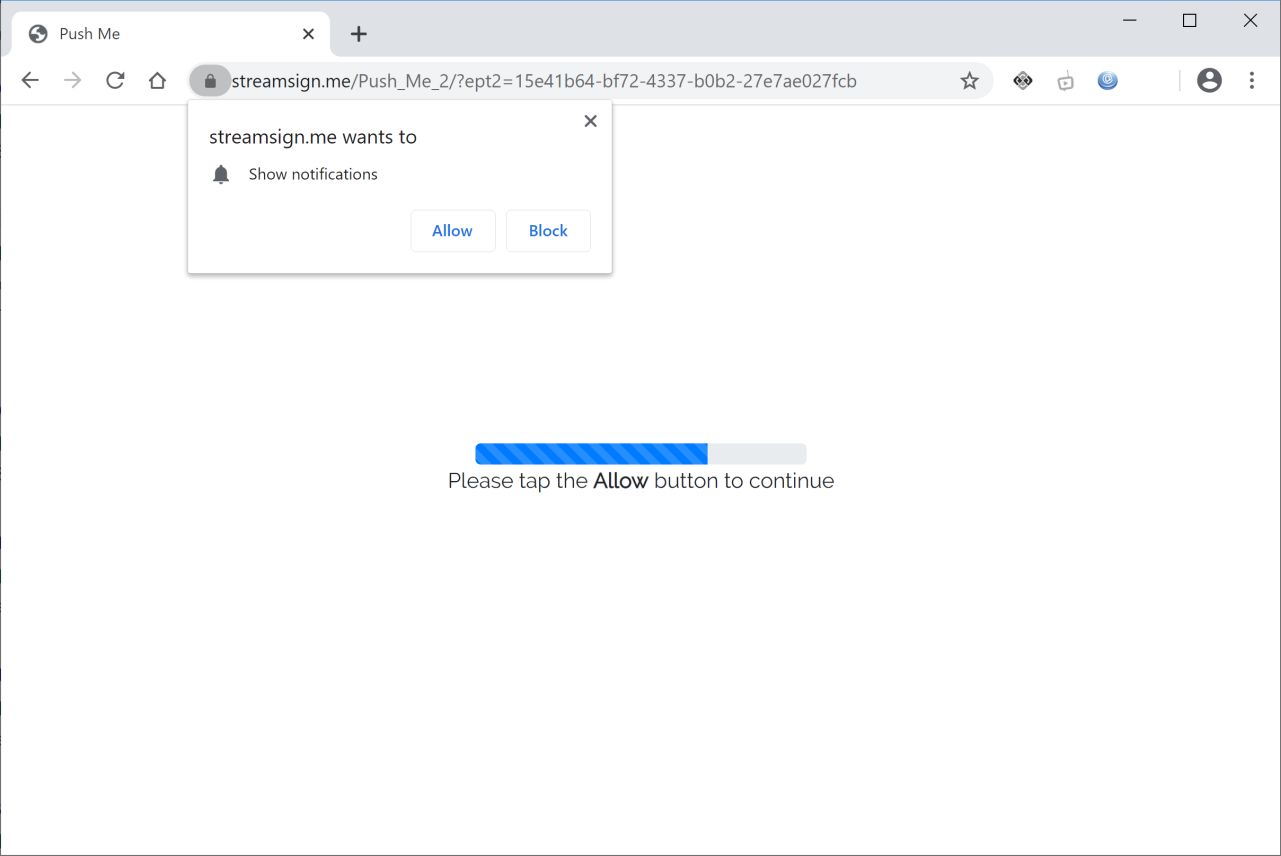Image resolution: width=1281 pixels, height=856 pixels.
Task: Go forward to the next page
Action: tap(73, 81)
